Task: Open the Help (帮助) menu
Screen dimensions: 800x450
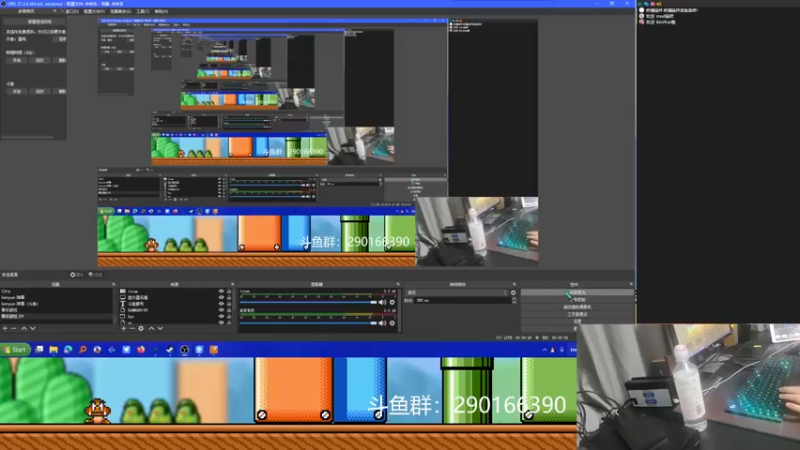Action: (161, 11)
